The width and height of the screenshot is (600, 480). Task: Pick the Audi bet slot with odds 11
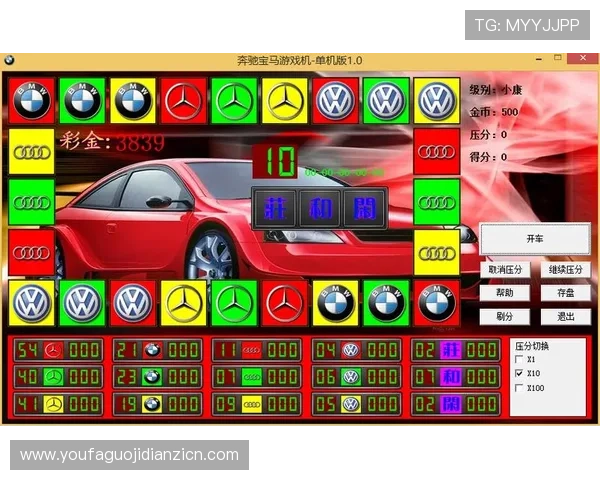254,350
